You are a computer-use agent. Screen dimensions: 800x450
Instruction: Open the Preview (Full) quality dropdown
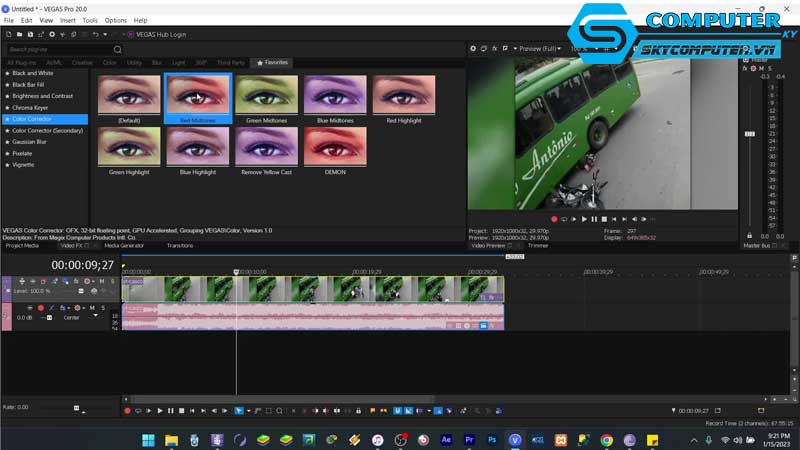click(538, 48)
